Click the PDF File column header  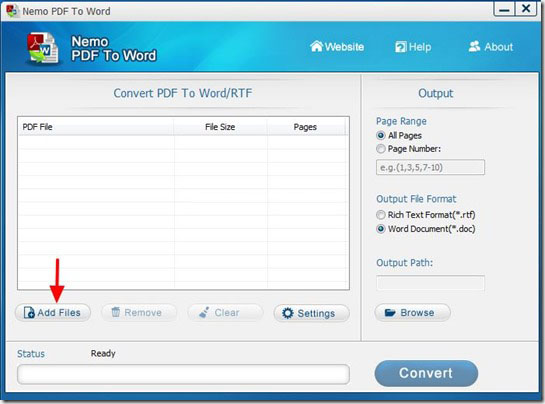[96, 127]
